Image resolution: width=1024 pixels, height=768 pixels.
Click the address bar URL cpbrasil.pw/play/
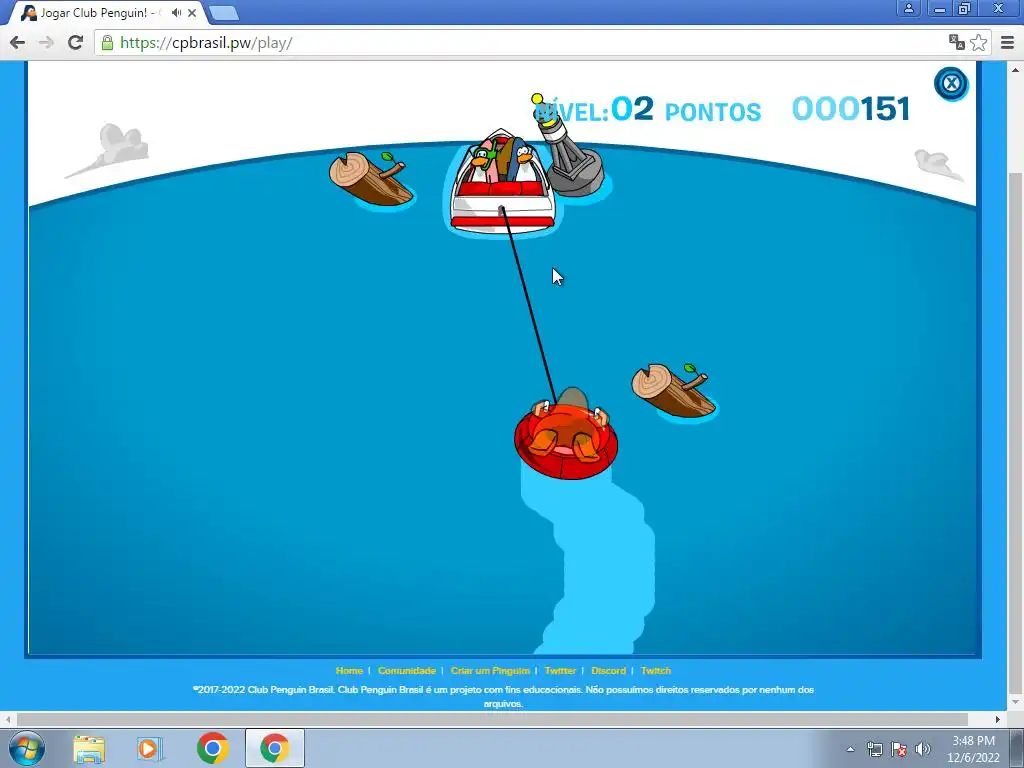[x=206, y=43]
